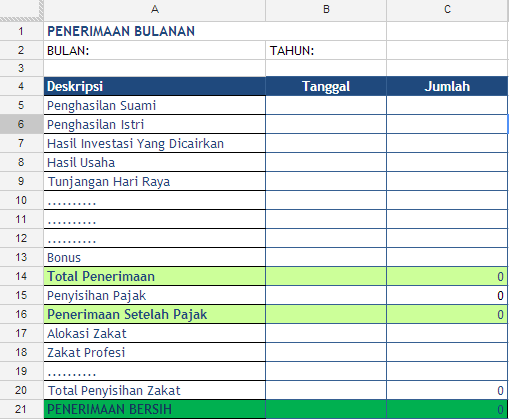Viewport: 509px width, 419px height.
Task: Click Tanggal cell for Penghasilan Suami
Action: [x=326, y=105]
